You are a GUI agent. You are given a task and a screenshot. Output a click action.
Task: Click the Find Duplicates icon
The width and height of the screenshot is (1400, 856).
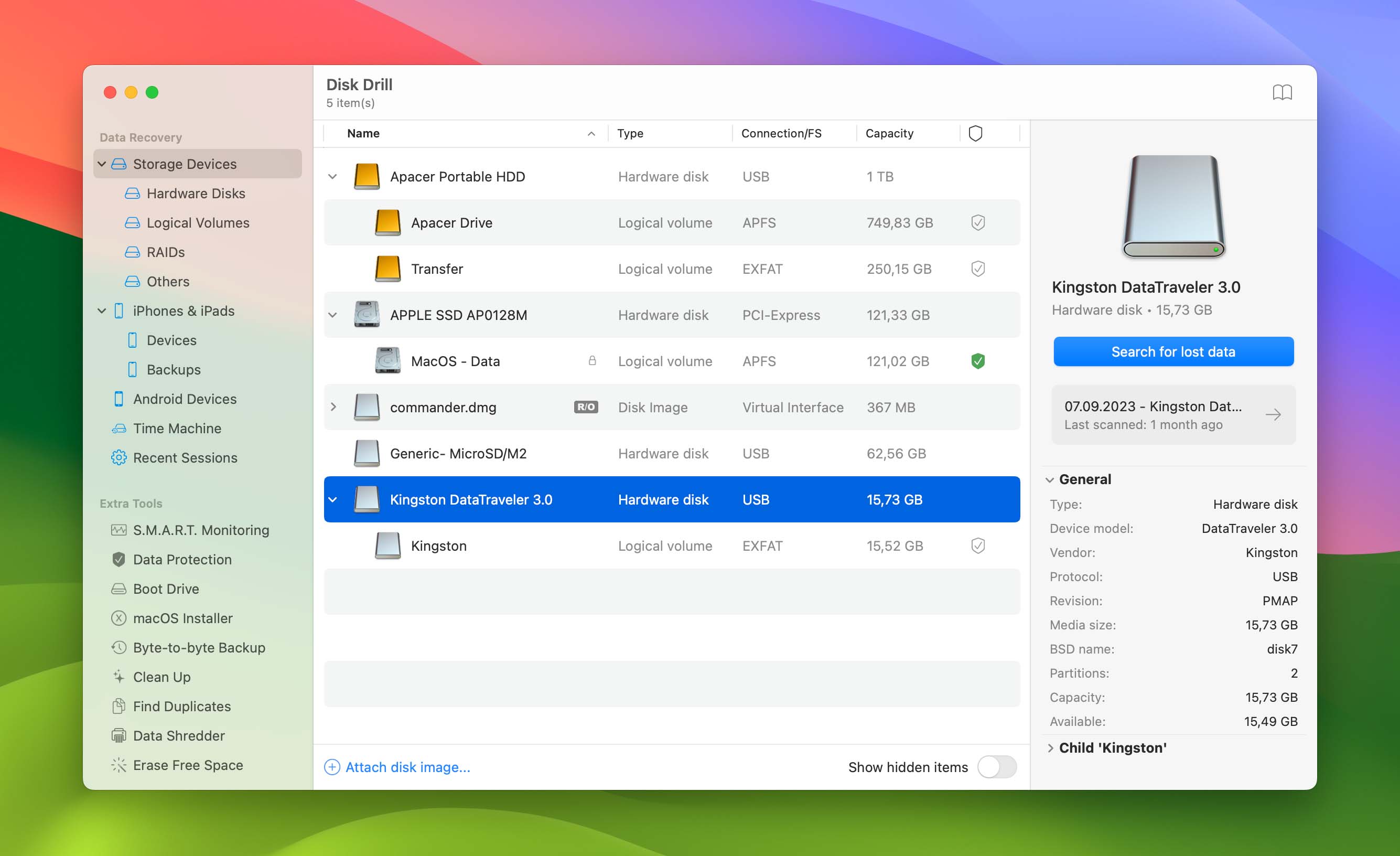tap(118, 706)
